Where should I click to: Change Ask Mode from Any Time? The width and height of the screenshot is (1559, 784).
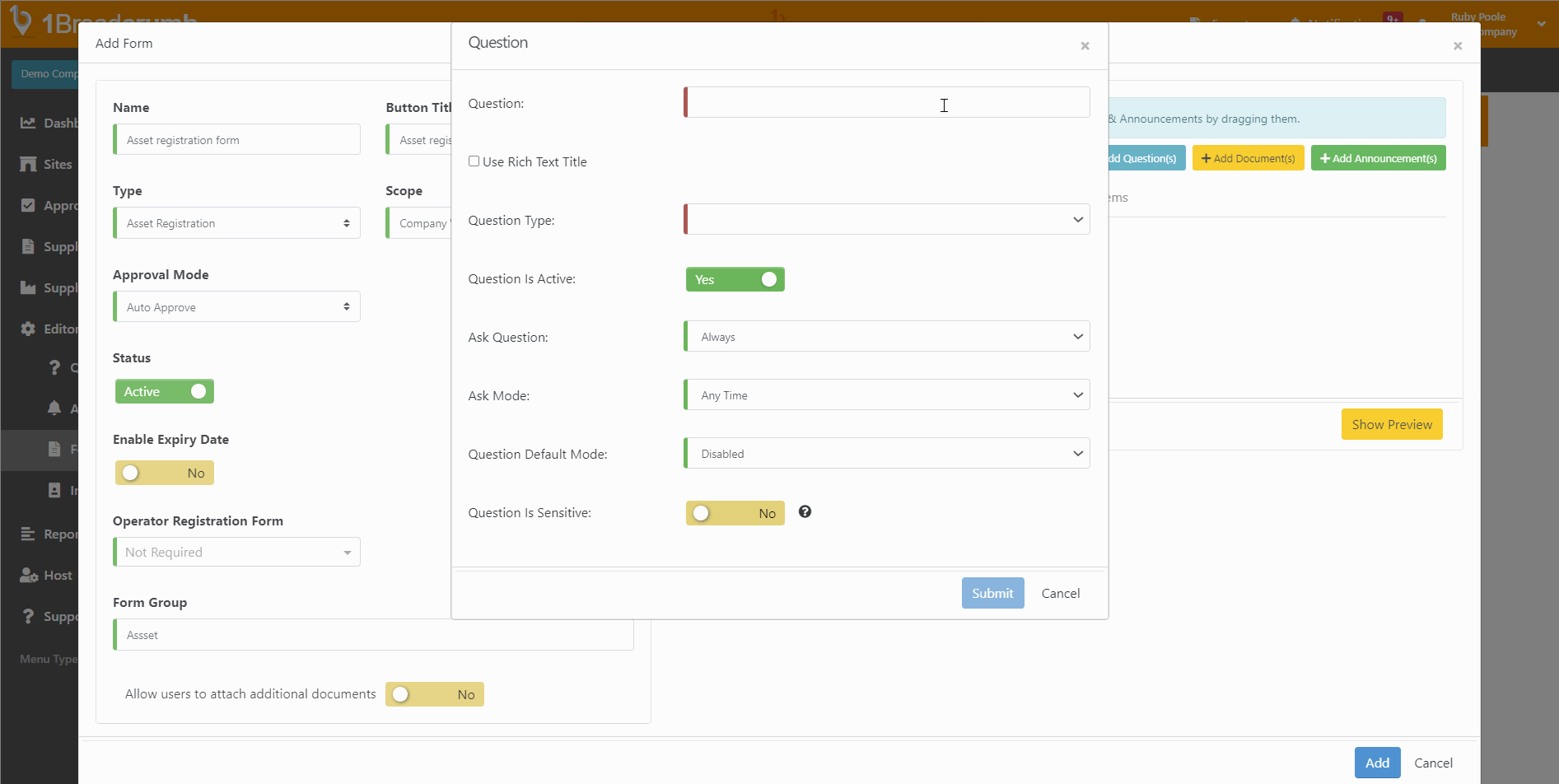886,394
